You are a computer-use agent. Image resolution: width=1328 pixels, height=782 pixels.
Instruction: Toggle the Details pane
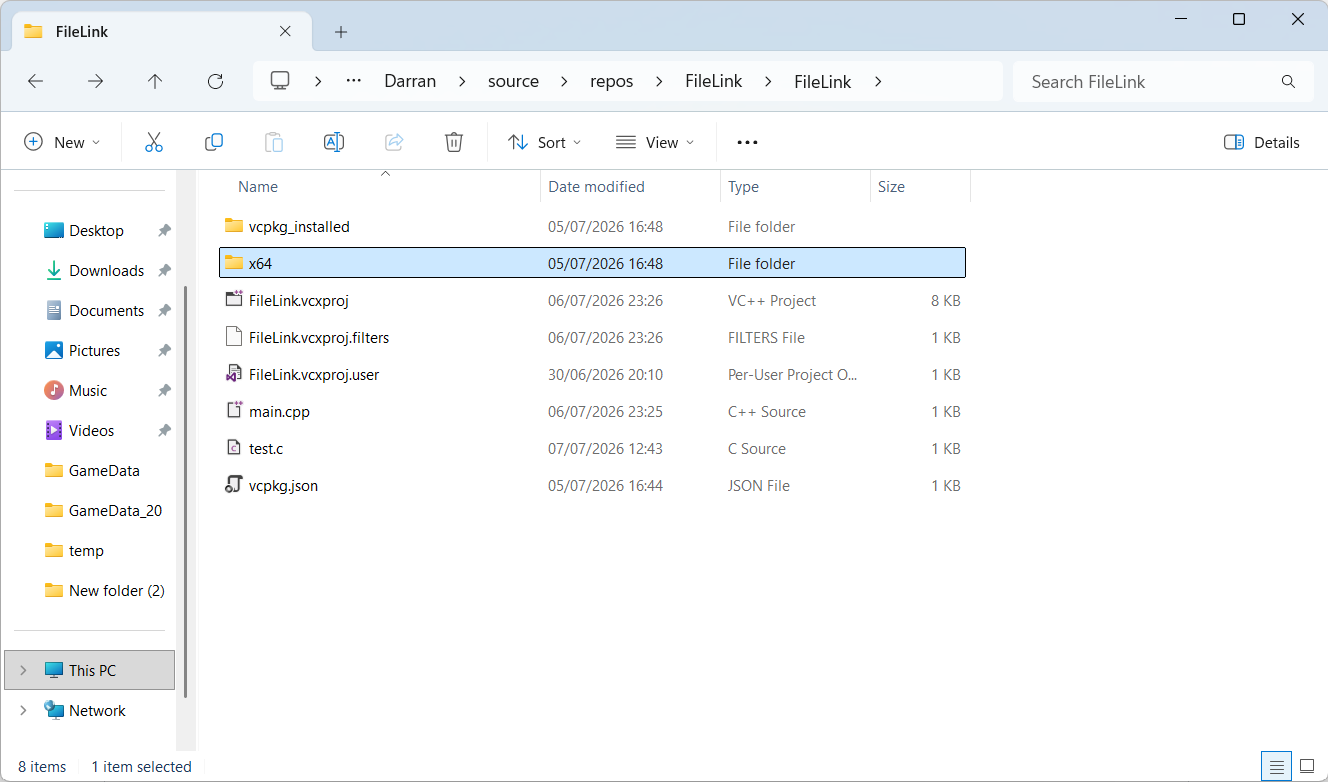(x=1262, y=142)
